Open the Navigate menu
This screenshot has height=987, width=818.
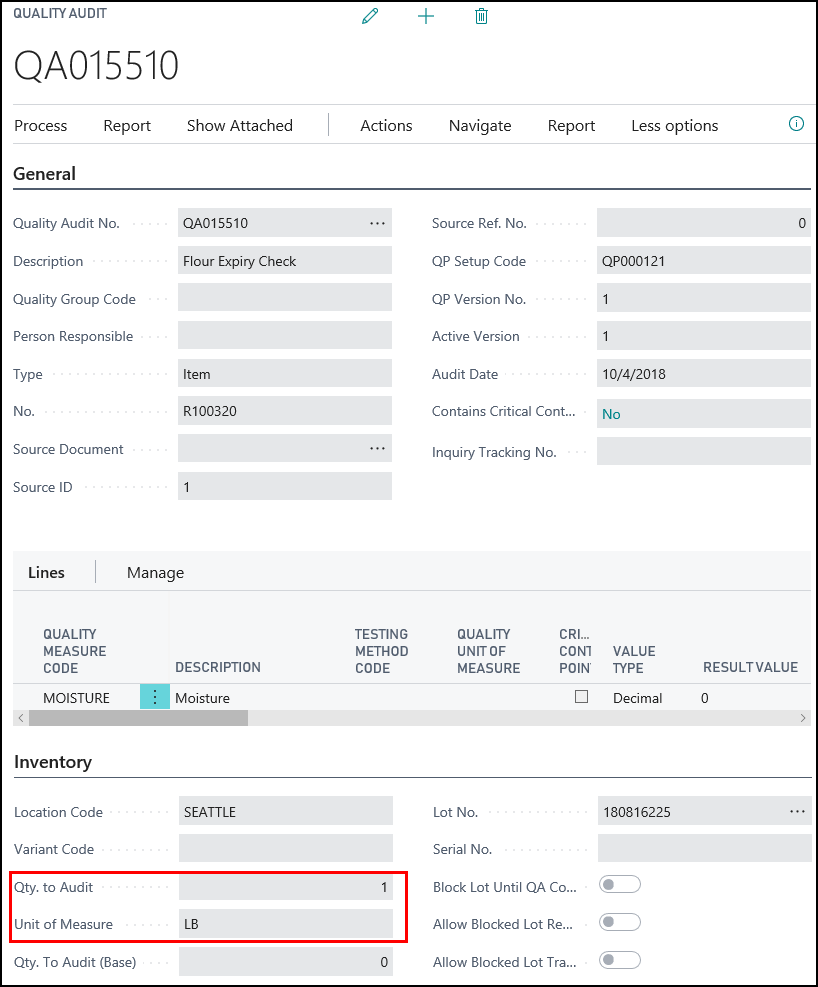pyautogui.click(x=480, y=125)
